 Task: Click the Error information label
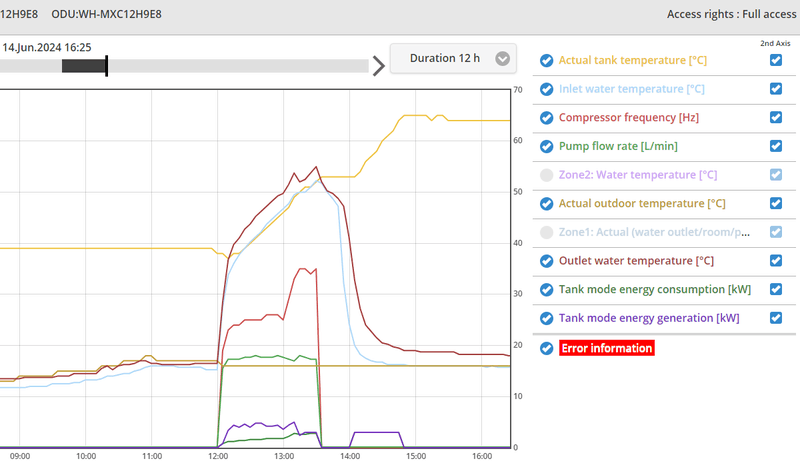pos(607,348)
